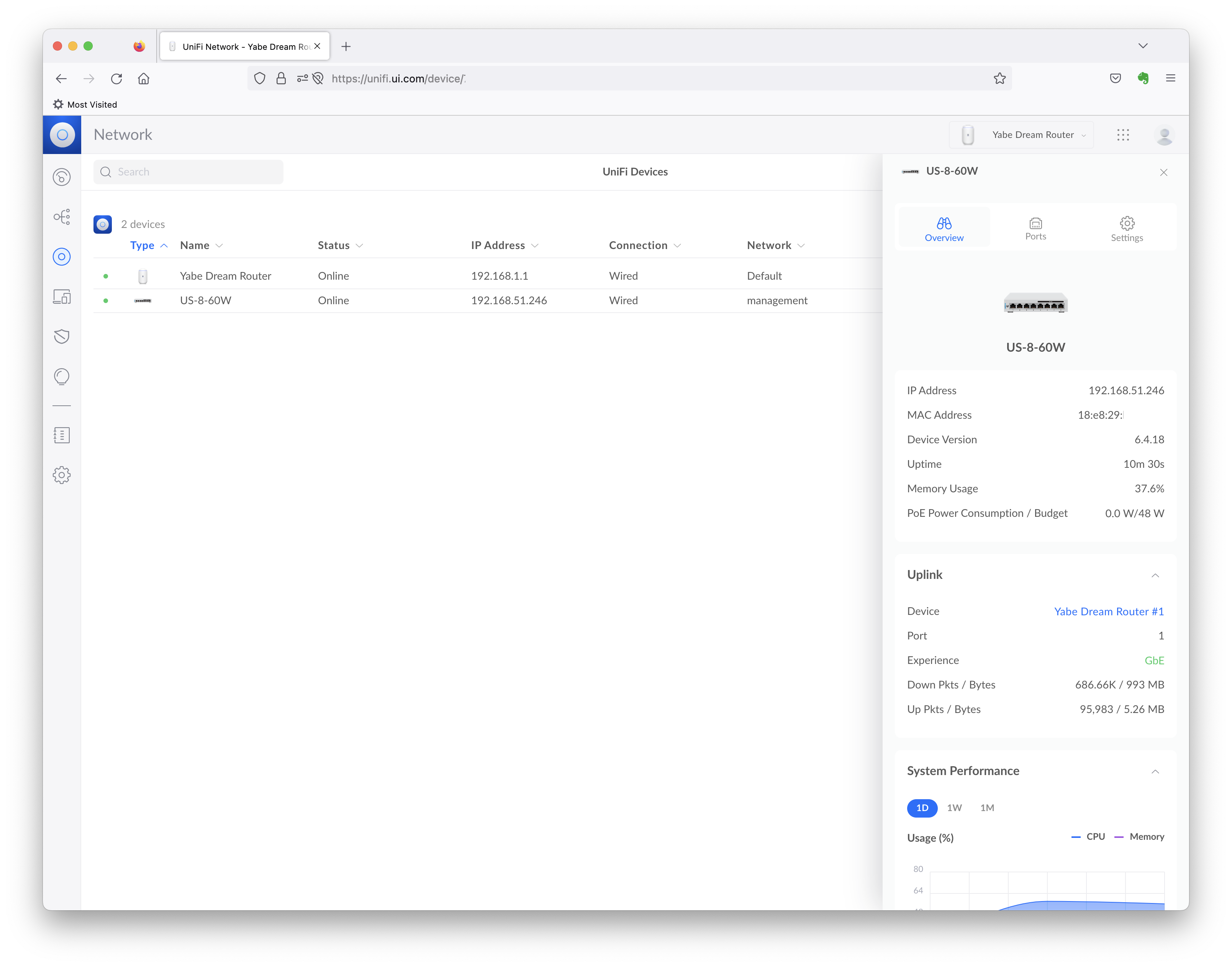Bookmark this page with the star icon
The image size is (1232, 967).
click(1000, 79)
